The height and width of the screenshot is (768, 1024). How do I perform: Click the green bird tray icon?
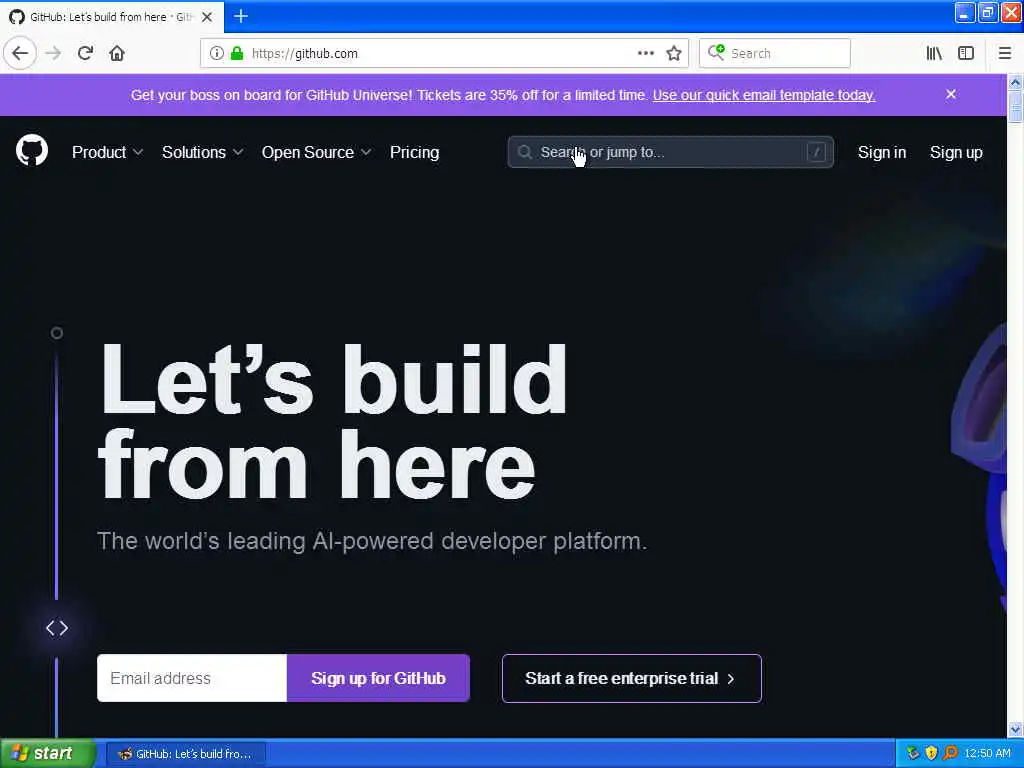[913, 753]
